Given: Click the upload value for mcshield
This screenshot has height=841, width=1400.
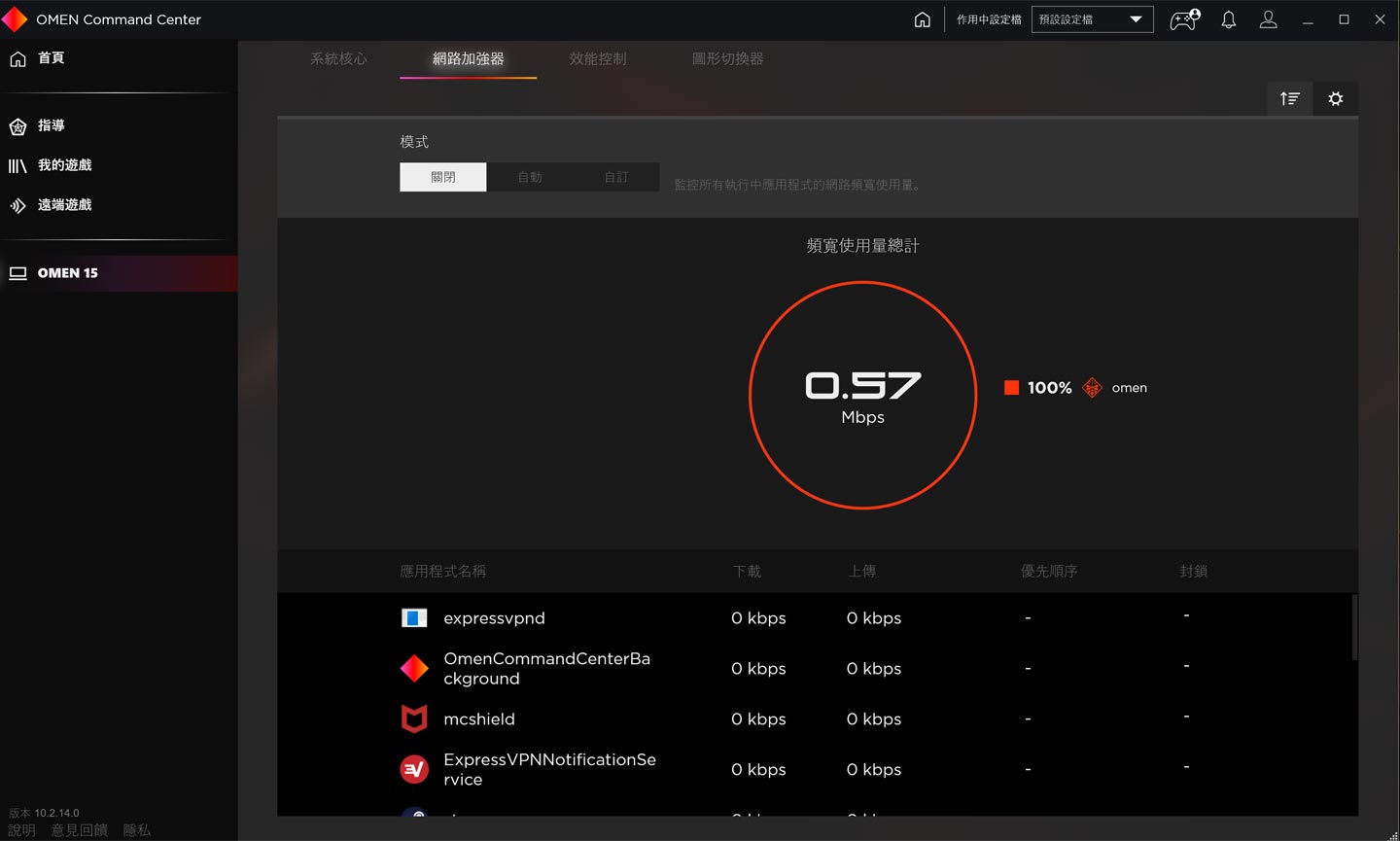Looking at the screenshot, I should [x=874, y=719].
